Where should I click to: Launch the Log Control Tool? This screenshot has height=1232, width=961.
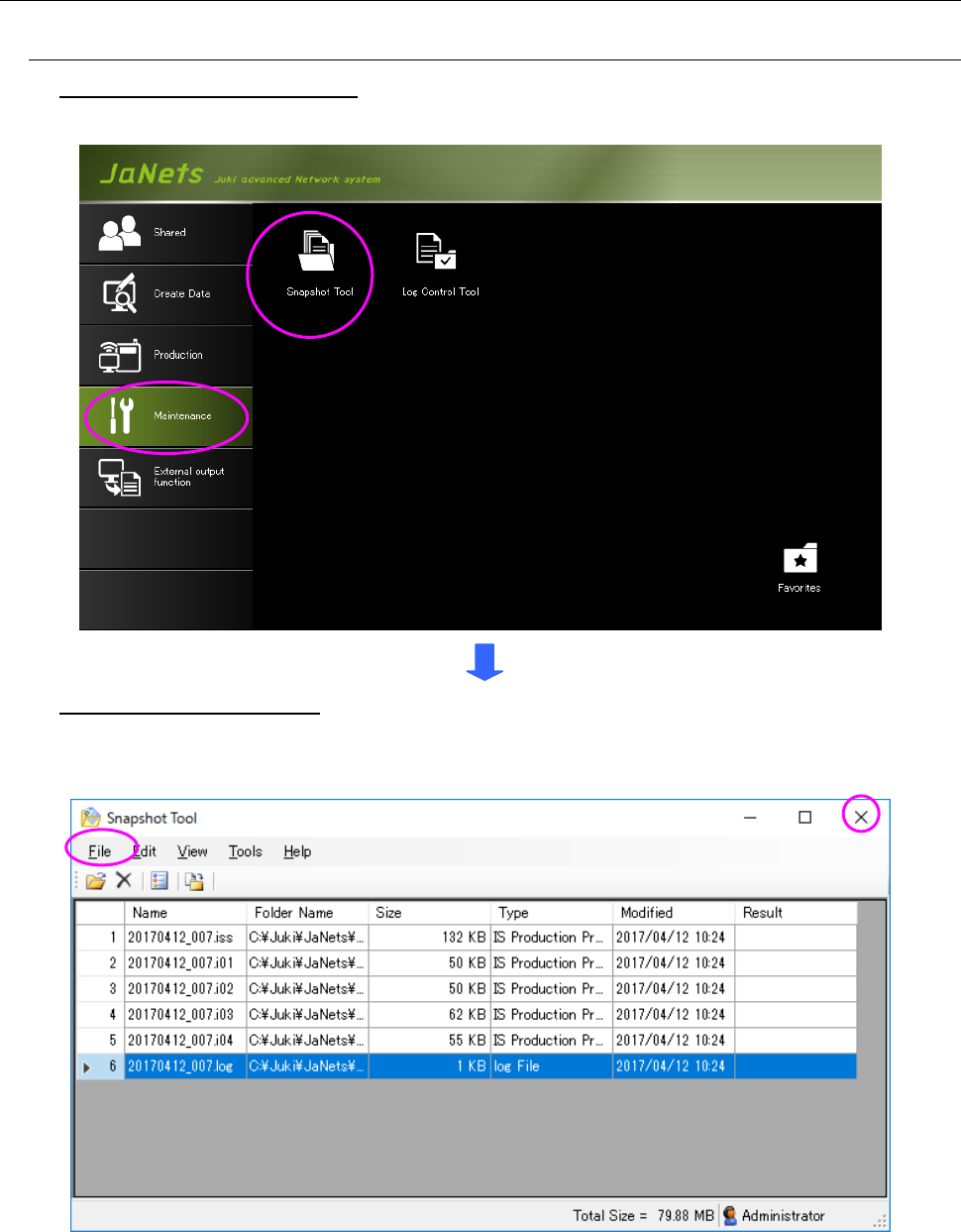(x=440, y=265)
